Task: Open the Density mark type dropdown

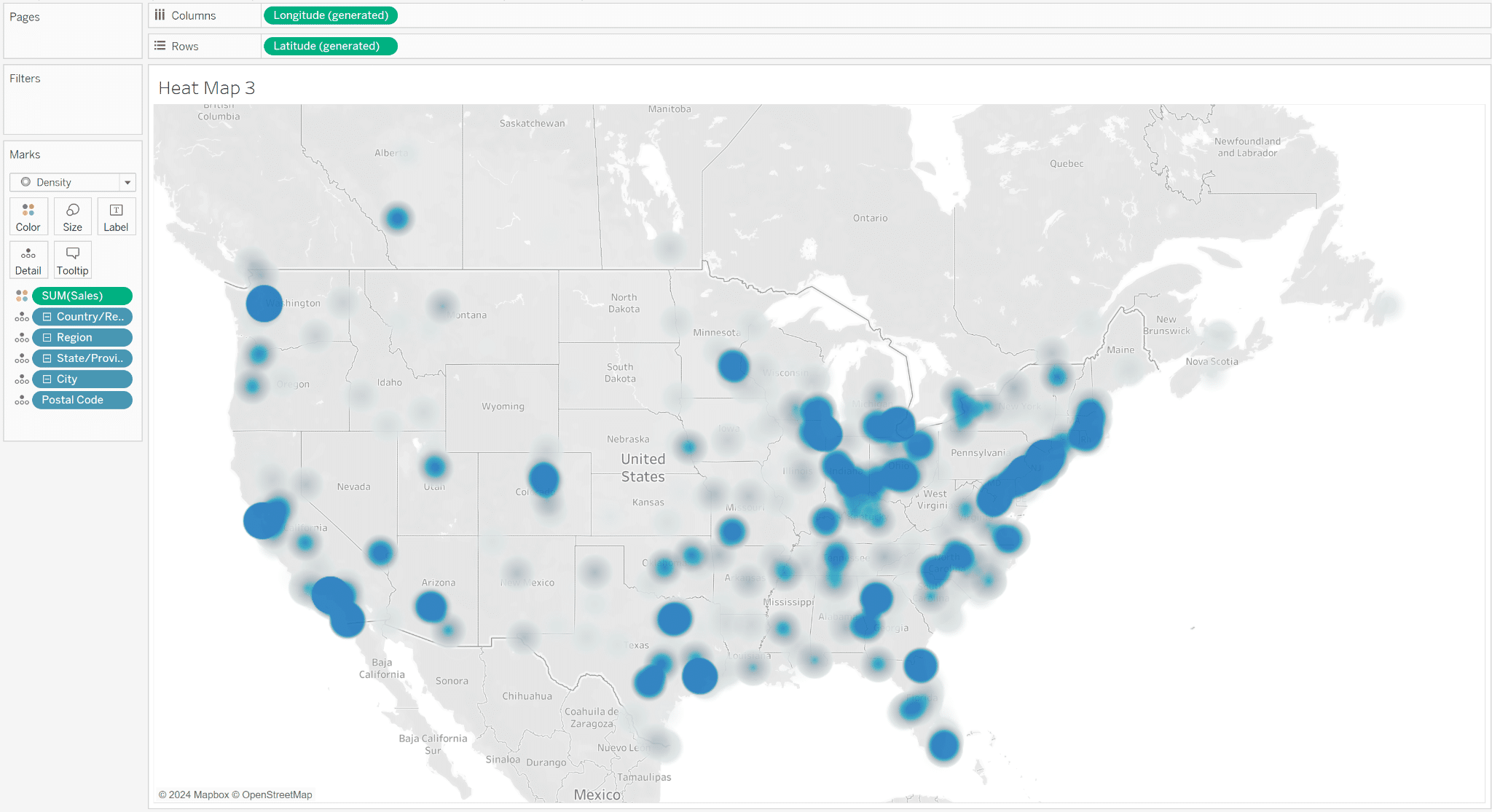Action: pos(127,182)
